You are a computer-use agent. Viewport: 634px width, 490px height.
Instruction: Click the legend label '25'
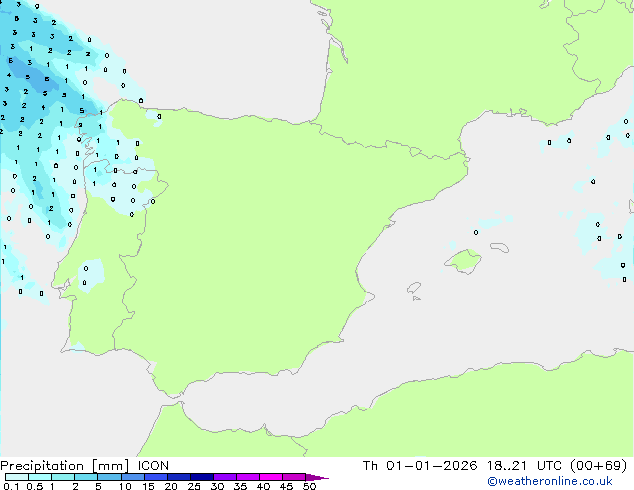point(194,486)
